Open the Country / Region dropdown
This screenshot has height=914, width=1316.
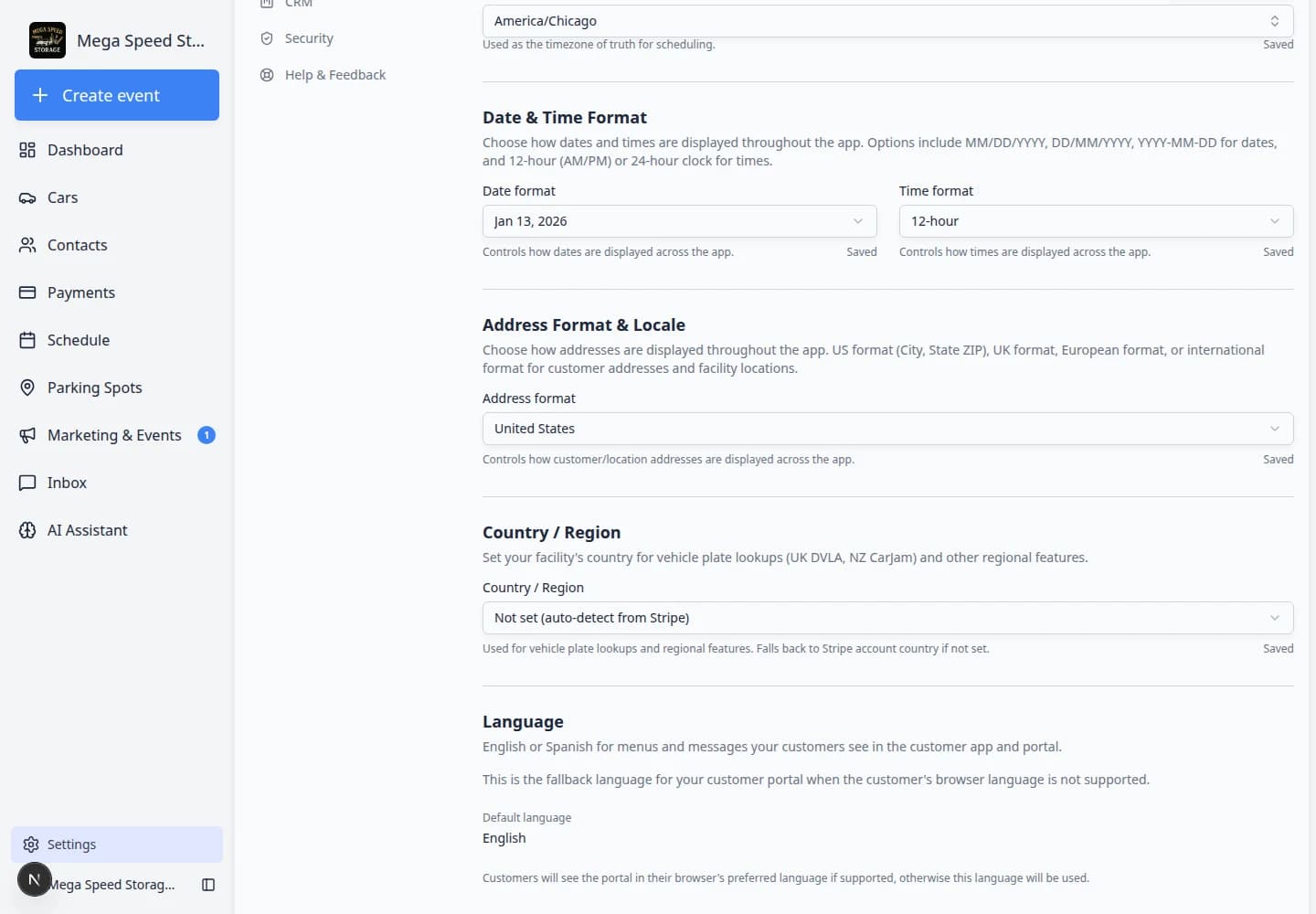click(x=887, y=618)
